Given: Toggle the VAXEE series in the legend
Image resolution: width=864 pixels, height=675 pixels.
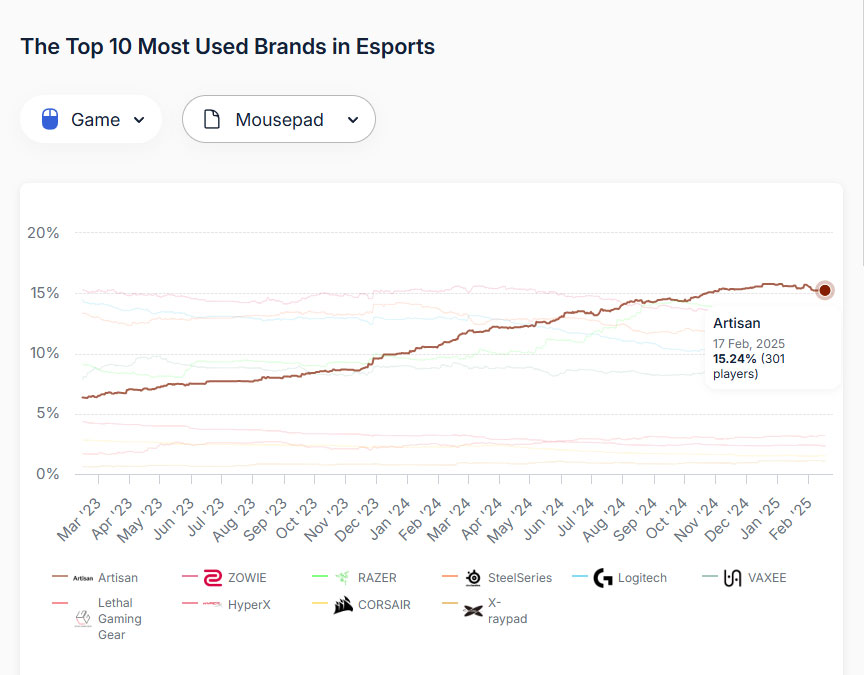Looking at the screenshot, I should coord(744,577).
